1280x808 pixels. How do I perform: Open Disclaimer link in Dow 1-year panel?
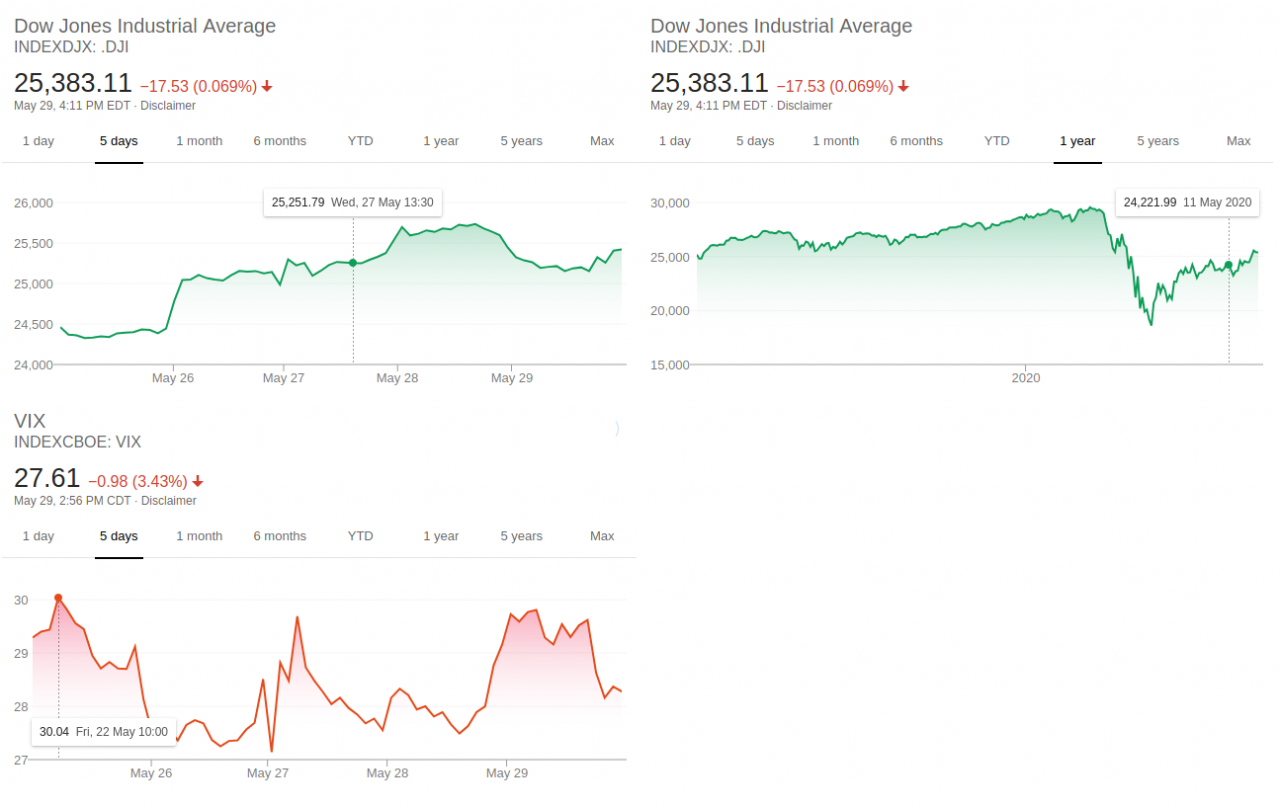[x=804, y=106]
